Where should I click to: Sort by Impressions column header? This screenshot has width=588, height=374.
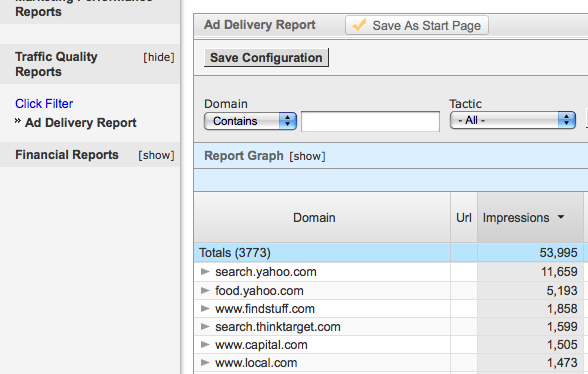point(530,218)
